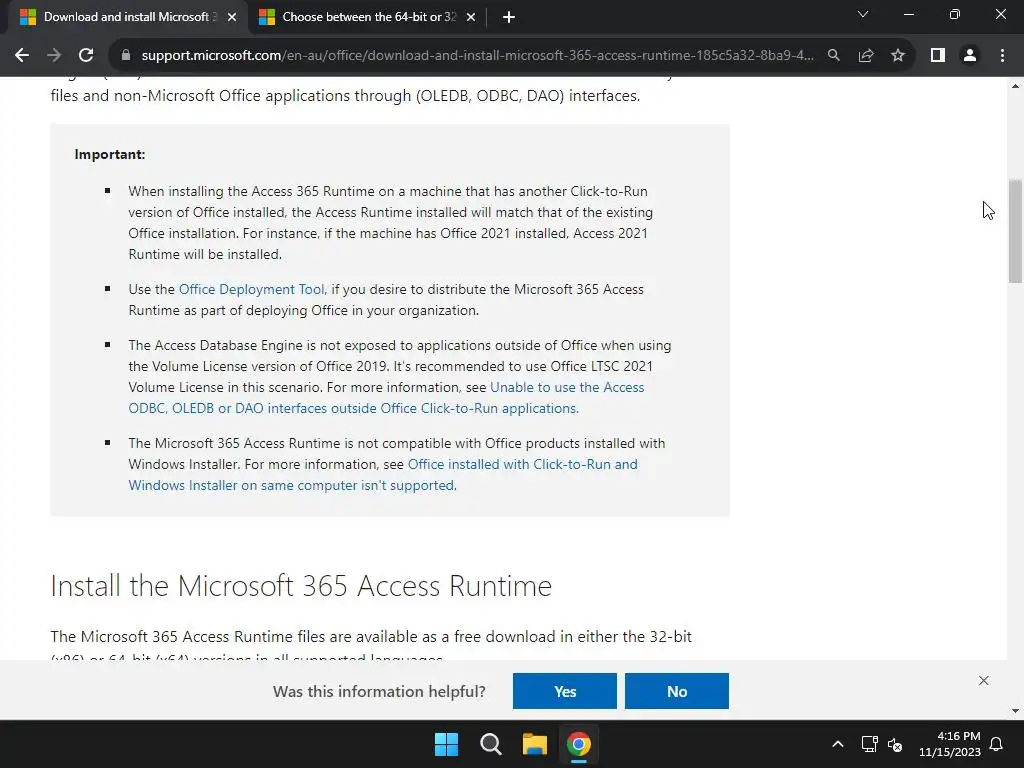The height and width of the screenshot is (768, 1024).
Task: Click the page's vertical scrollbar thumb
Action: click(x=1015, y=231)
